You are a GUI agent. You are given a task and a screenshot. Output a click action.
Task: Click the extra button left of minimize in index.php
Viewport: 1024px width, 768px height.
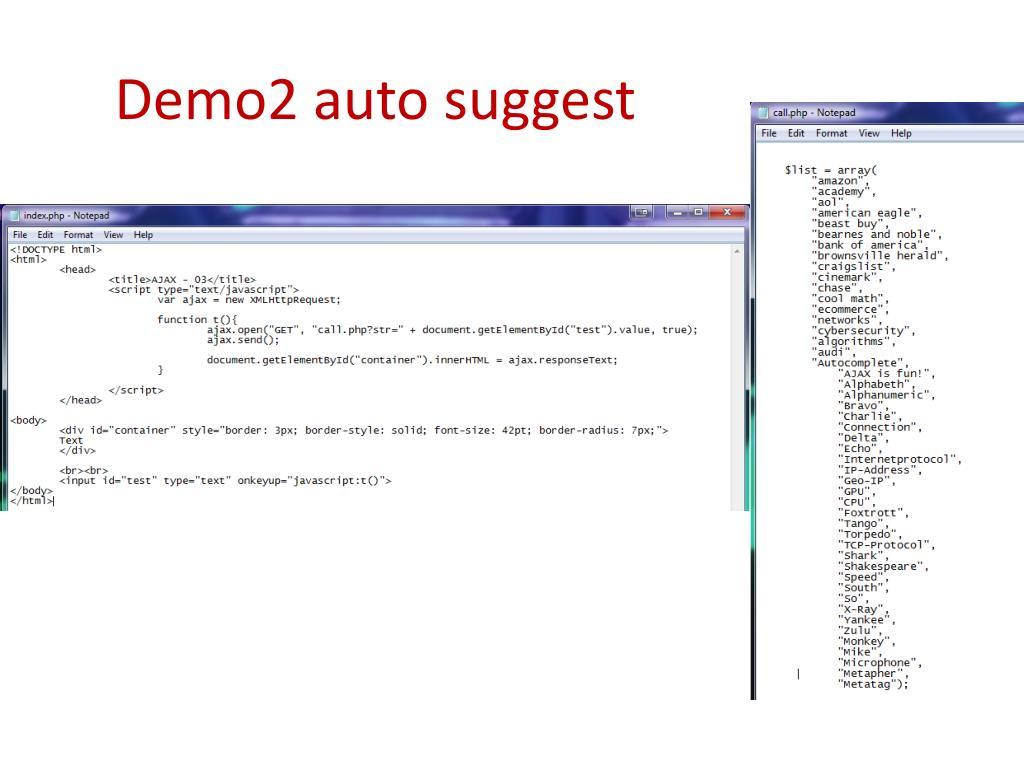point(642,212)
